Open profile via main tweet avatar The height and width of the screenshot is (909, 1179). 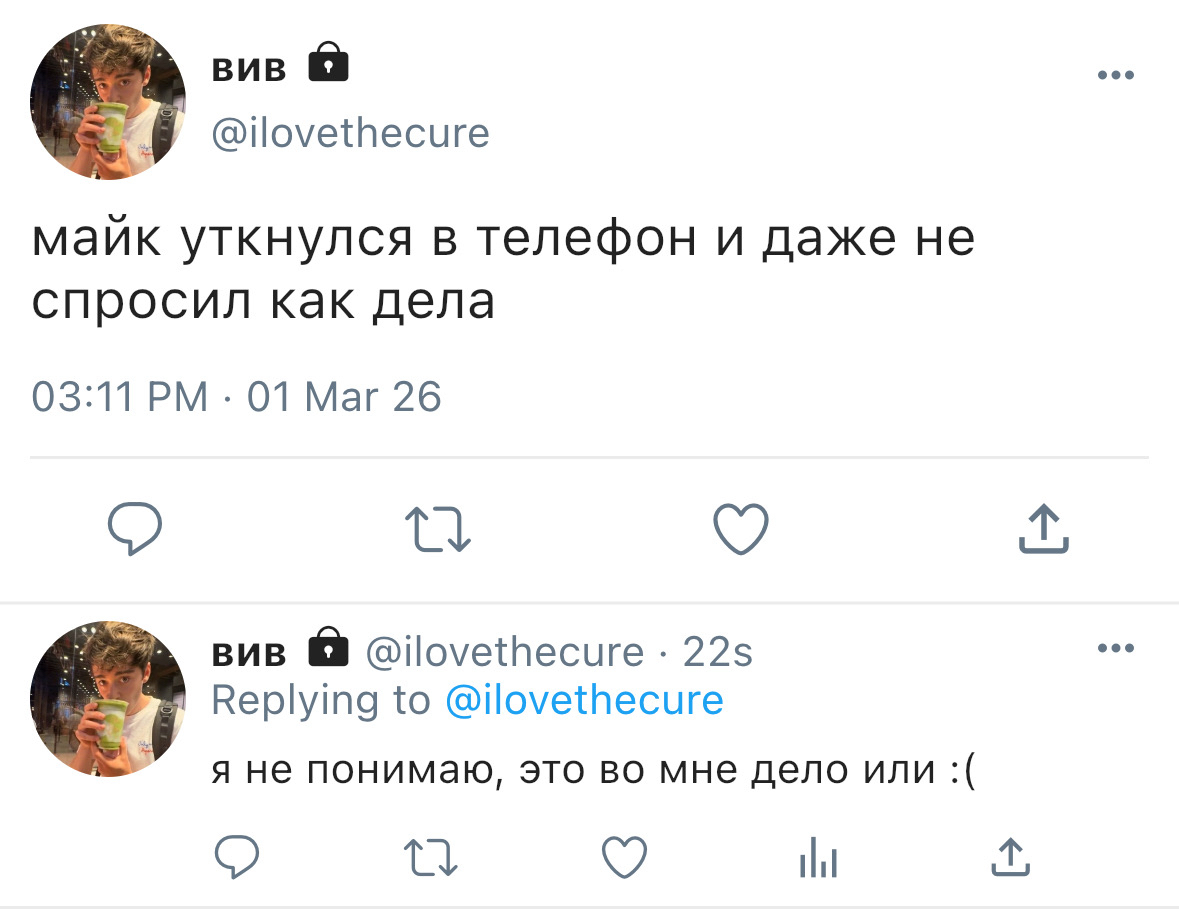click(x=108, y=102)
